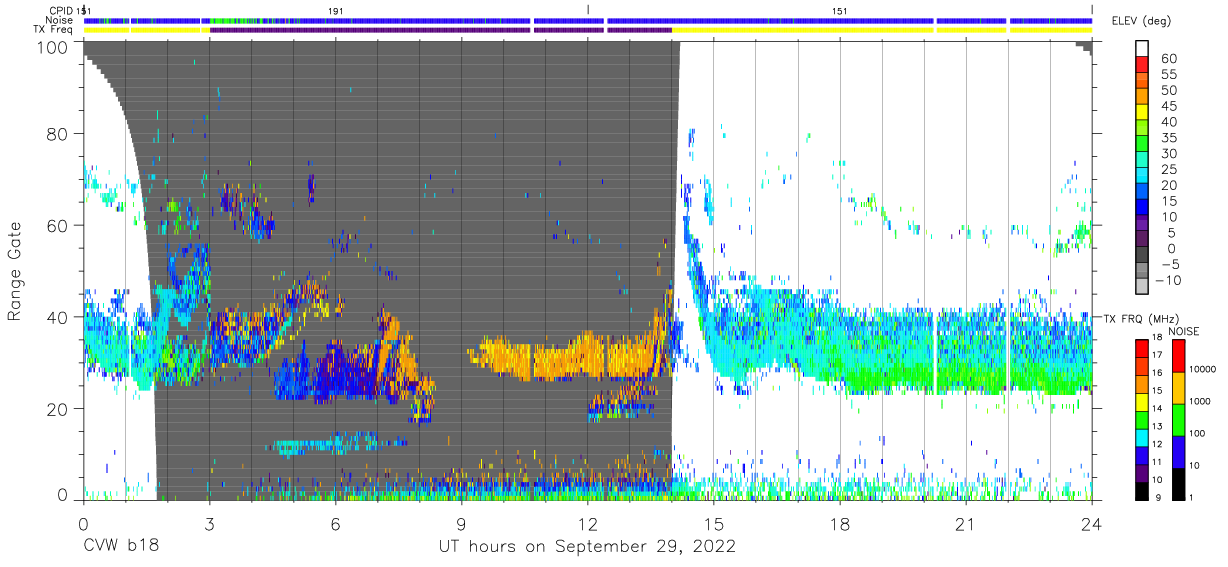Viewport: 1228px width, 567px height.
Task: Click the purple TX Freq strip above hour 6
Action: (368, 30)
